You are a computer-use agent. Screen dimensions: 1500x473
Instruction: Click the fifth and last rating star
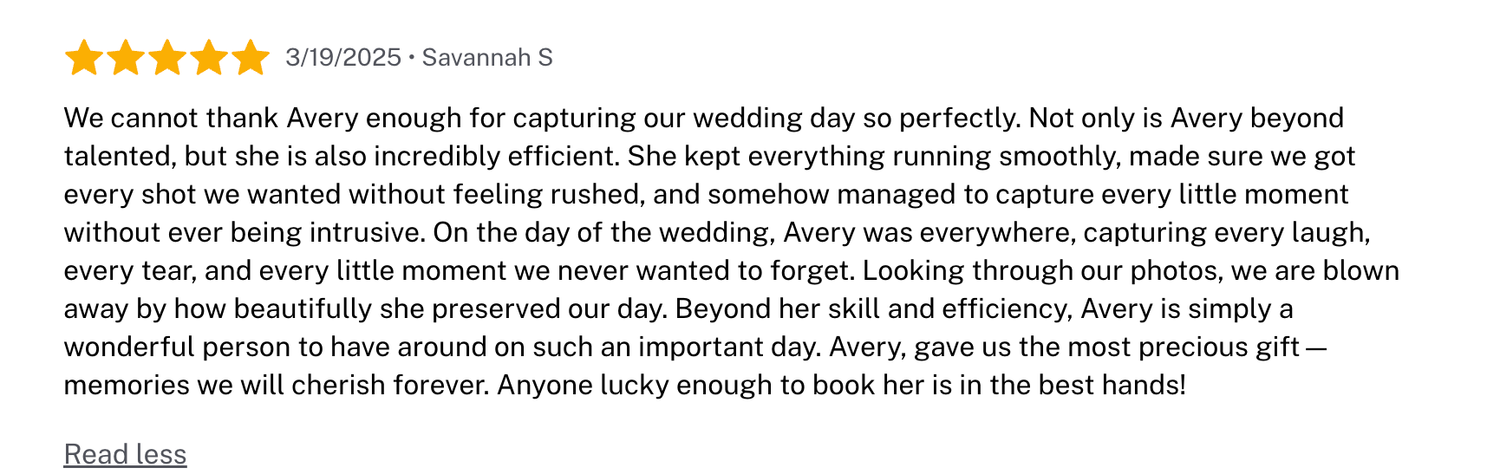[x=250, y=58]
